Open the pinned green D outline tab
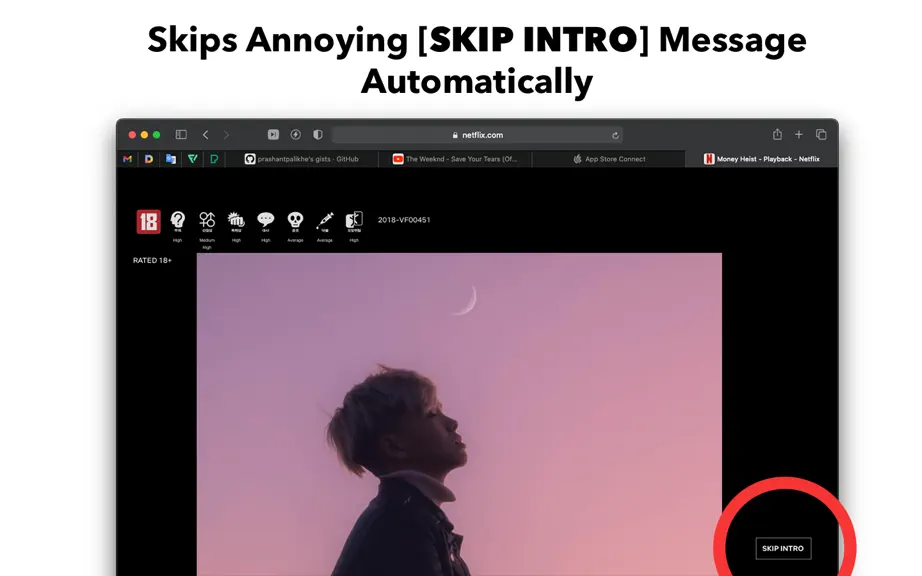 click(214, 159)
